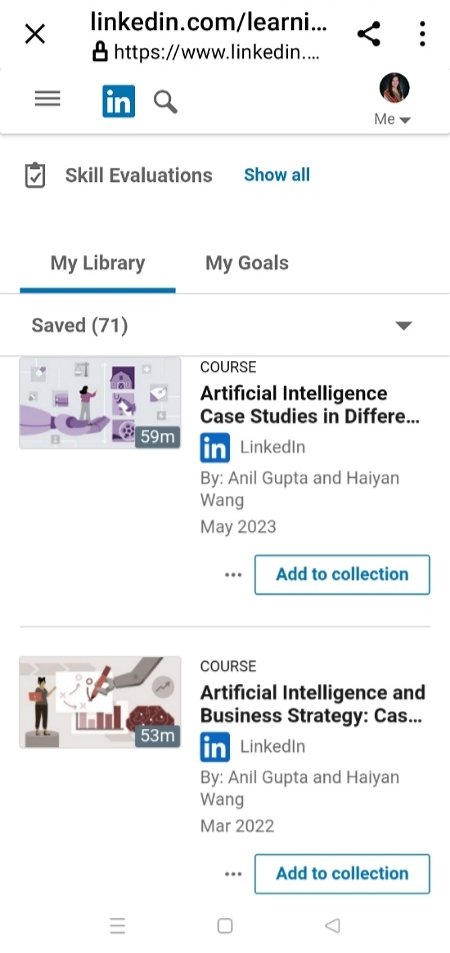Add Case Studies course to collection
450x953 pixels.
tap(342, 574)
